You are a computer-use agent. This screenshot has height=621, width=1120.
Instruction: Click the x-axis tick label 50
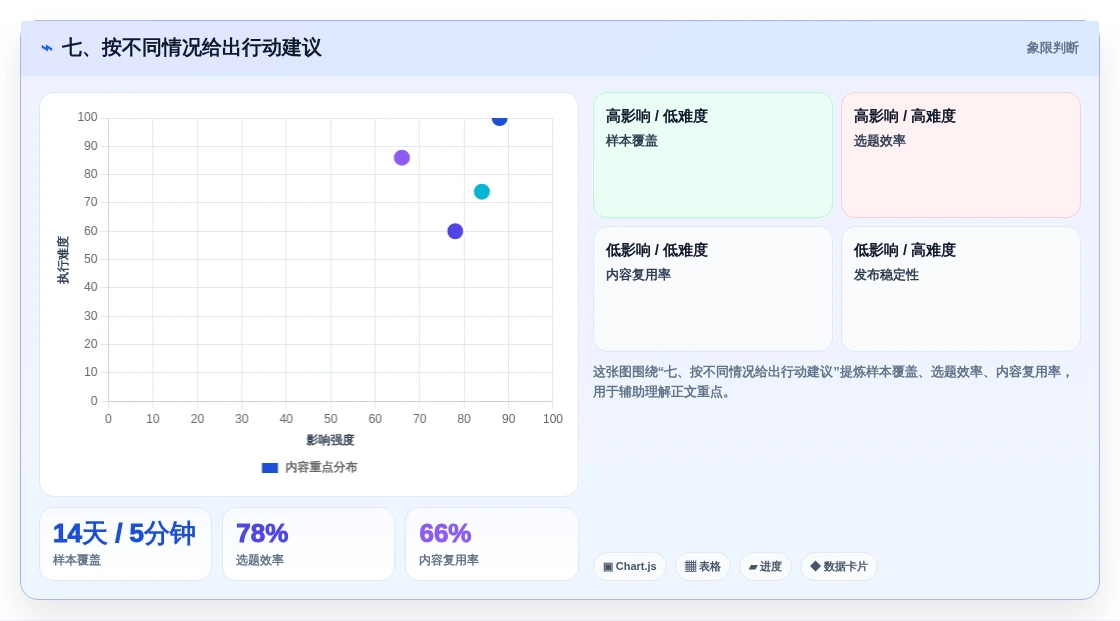[331, 419]
